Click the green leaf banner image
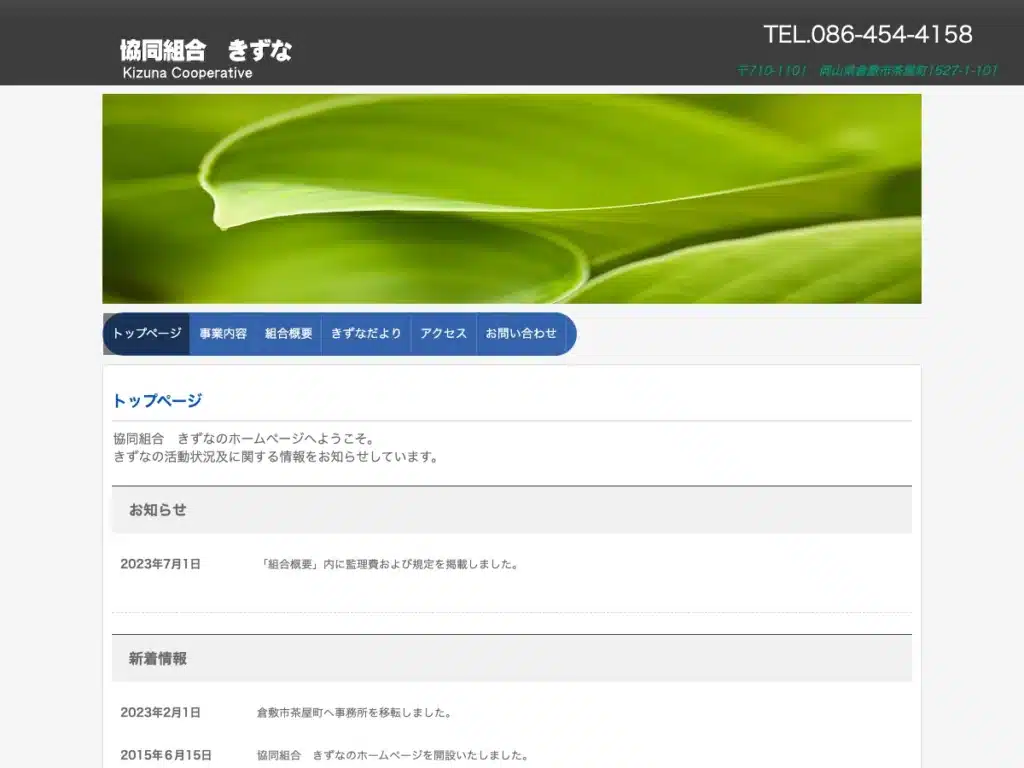The height and width of the screenshot is (768, 1024). click(x=512, y=199)
